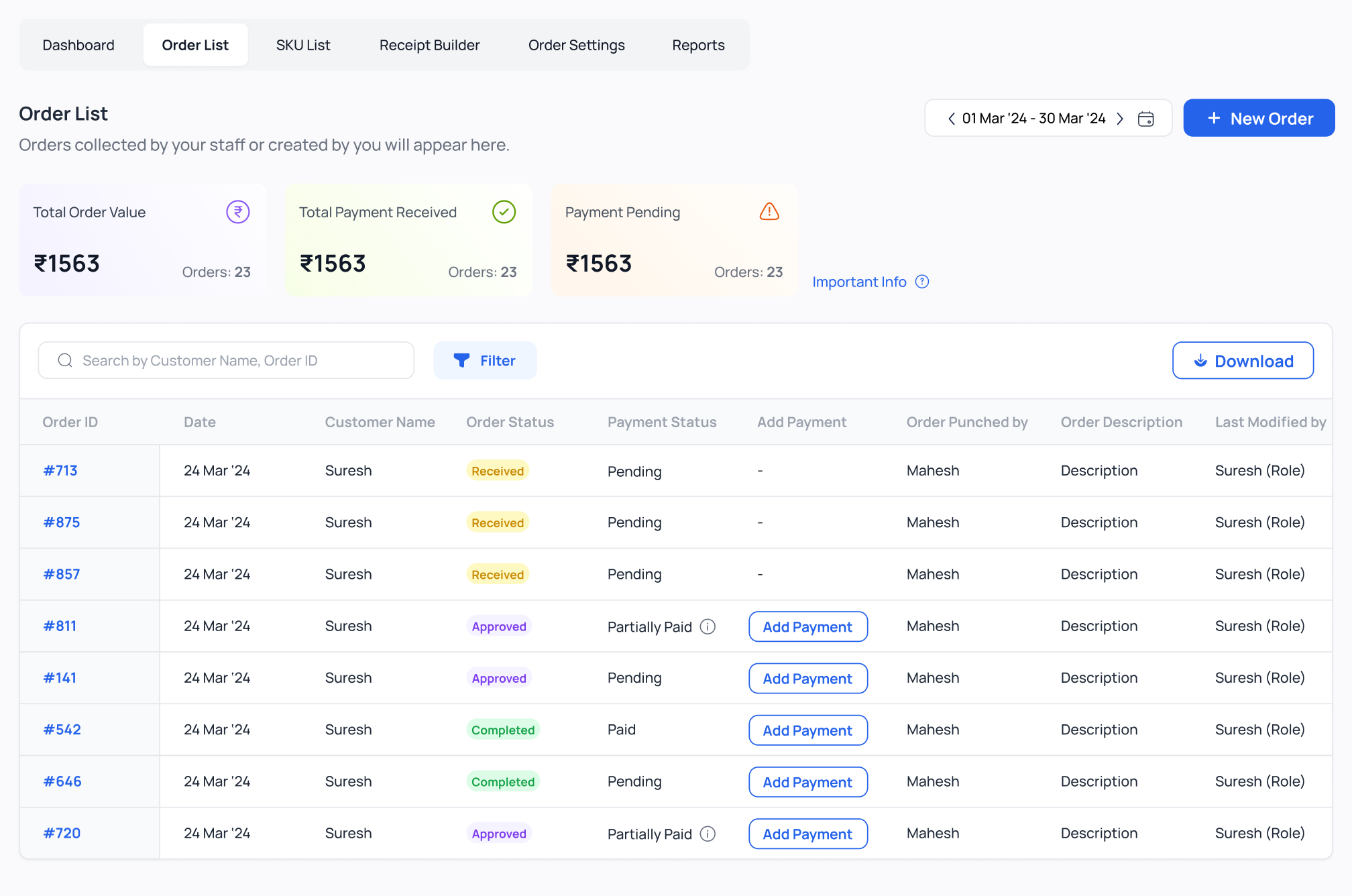1352x896 pixels.
Task: Click the rupee icon on Total Order Value
Action: click(238, 212)
